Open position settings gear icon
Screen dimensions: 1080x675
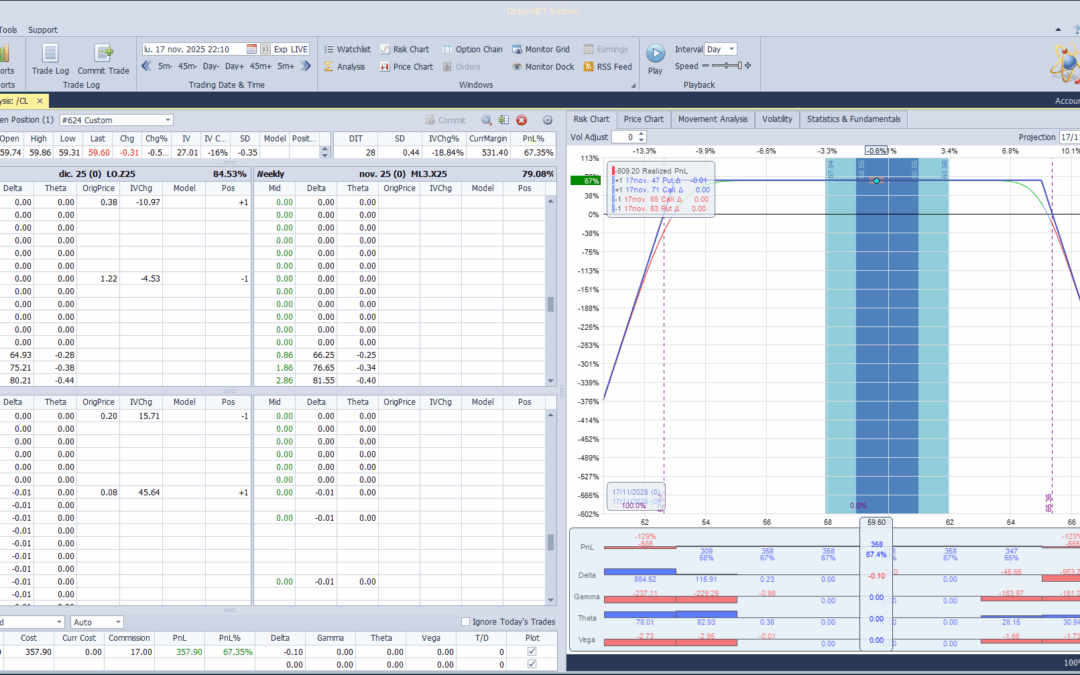(548, 120)
